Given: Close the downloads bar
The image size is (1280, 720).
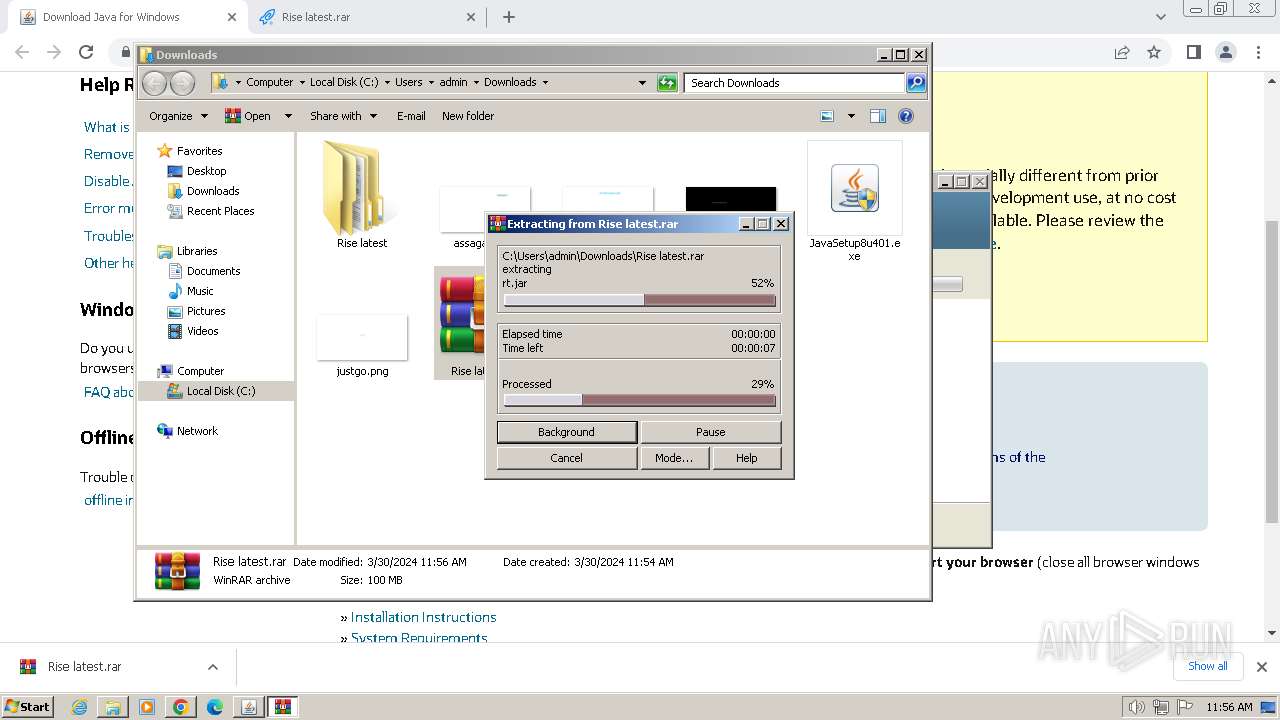Looking at the screenshot, I should 1261,667.
